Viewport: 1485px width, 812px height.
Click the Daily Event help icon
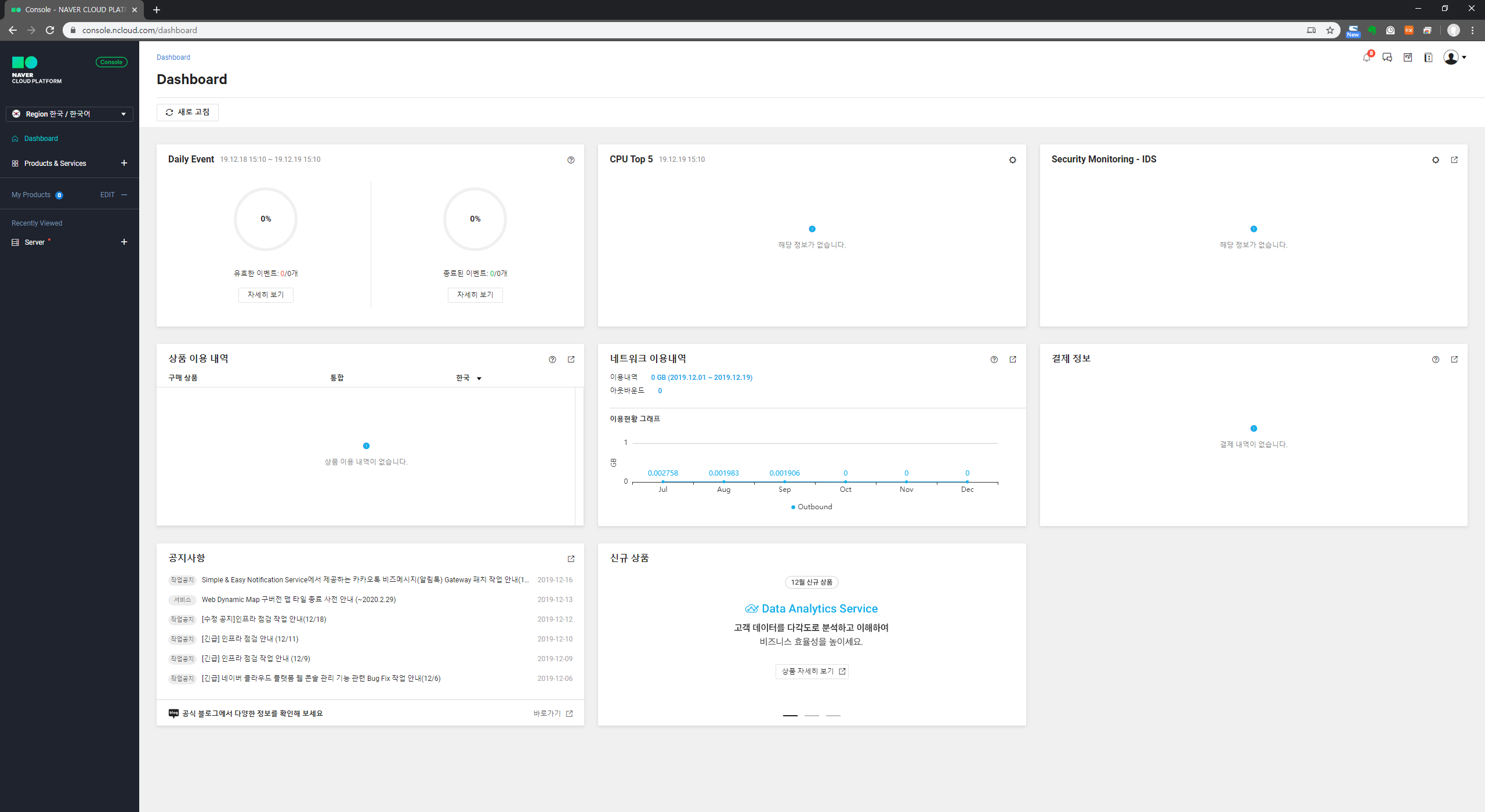(571, 160)
